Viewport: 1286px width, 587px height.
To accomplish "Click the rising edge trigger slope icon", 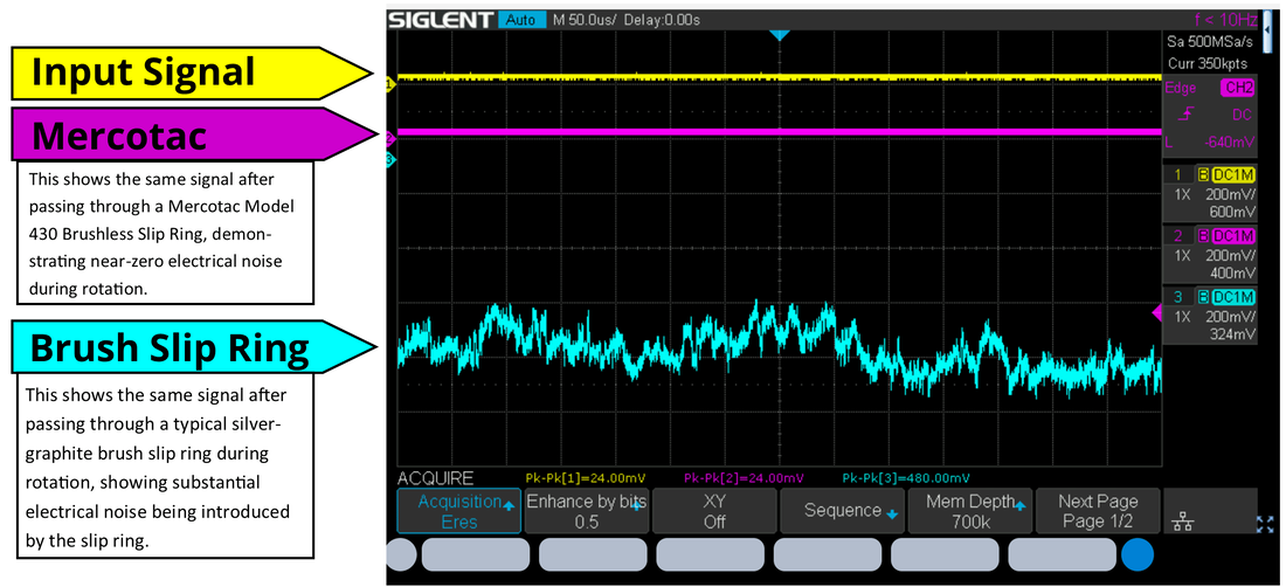I will tap(1186, 116).
